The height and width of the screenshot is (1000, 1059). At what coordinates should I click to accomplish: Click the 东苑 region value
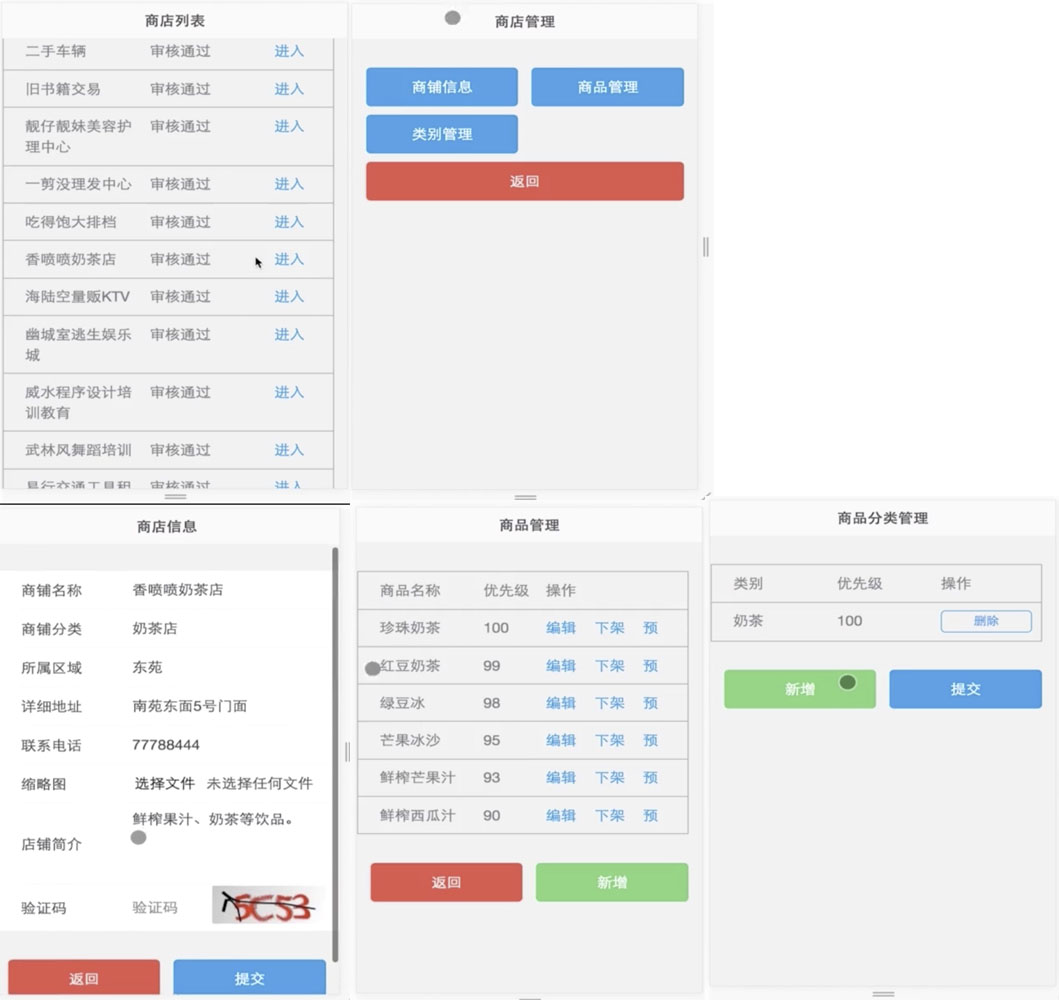147,667
